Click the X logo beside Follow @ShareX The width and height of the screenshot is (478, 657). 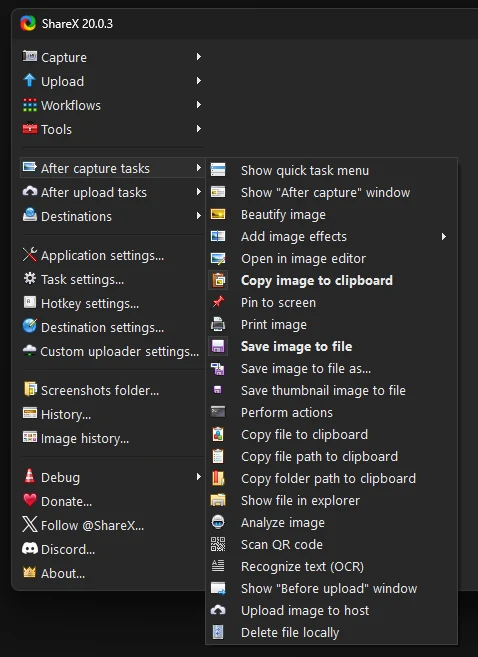tap(29, 524)
